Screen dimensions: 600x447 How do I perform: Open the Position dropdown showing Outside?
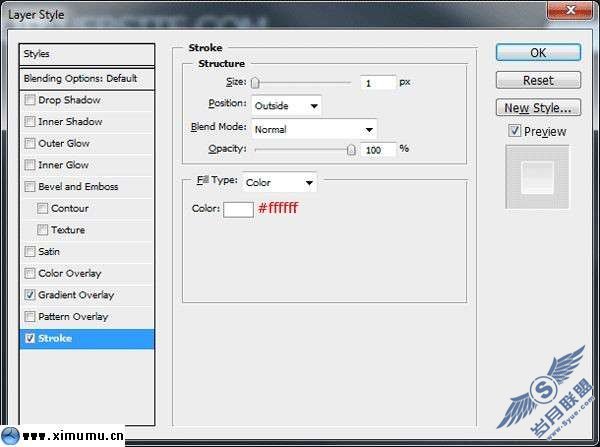(287, 106)
